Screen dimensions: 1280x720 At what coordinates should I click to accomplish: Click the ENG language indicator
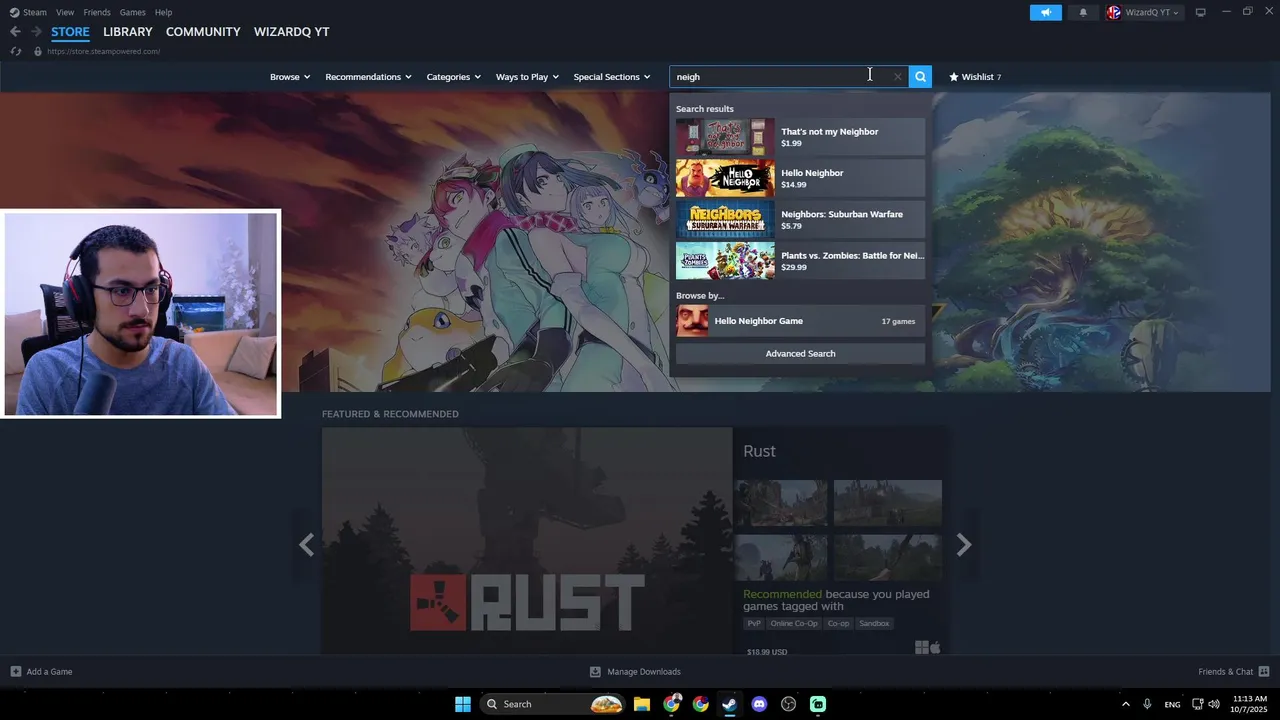coord(1172,704)
